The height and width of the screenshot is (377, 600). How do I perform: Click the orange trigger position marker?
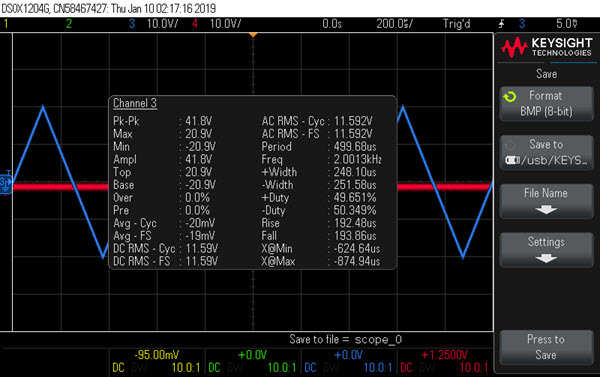[x=253, y=35]
